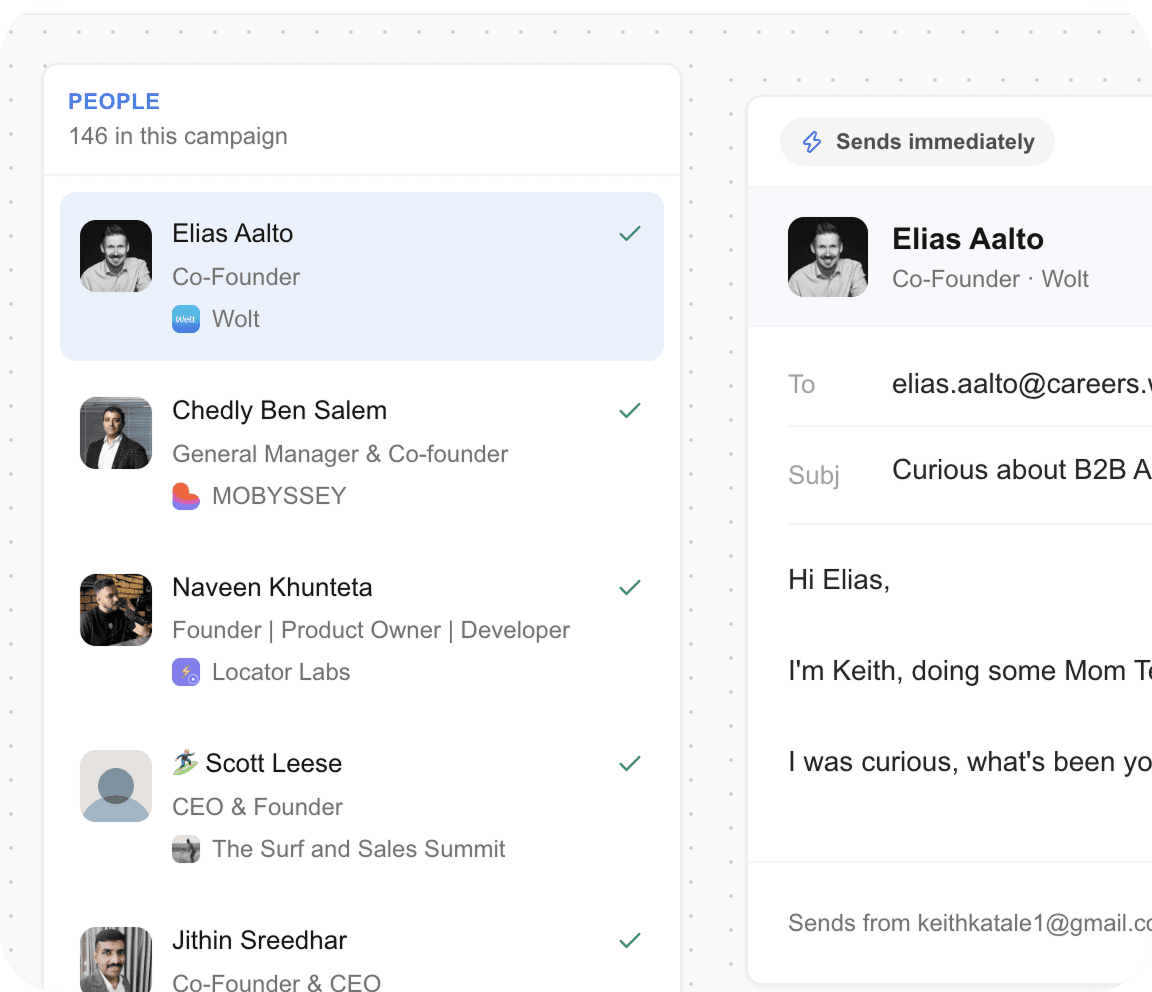
Task: Click Jithin Sreedhar's profile photo
Action: (x=116, y=959)
